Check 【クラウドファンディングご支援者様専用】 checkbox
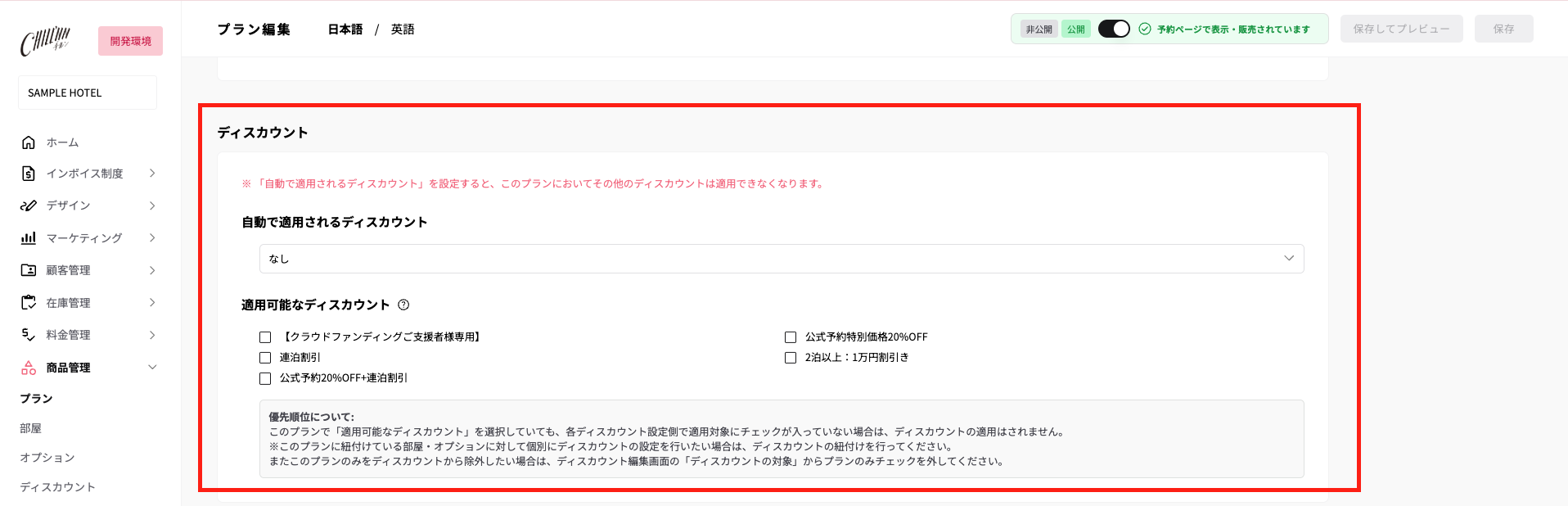Image resolution: width=1568 pixels, height=506 pixels. pos(265,337)
